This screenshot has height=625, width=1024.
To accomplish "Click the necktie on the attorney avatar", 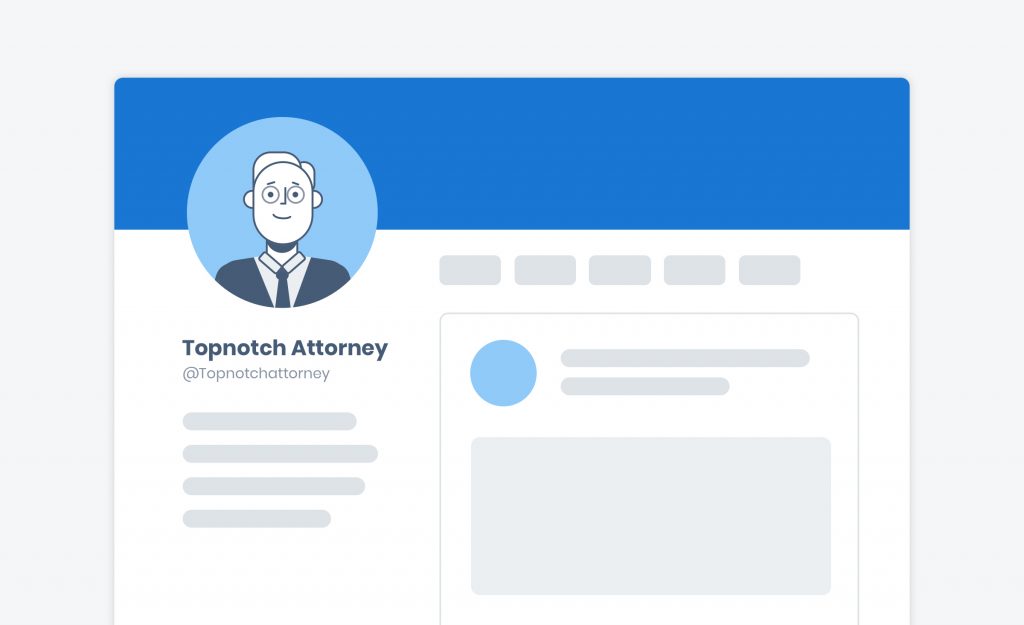I will point(282,288).
